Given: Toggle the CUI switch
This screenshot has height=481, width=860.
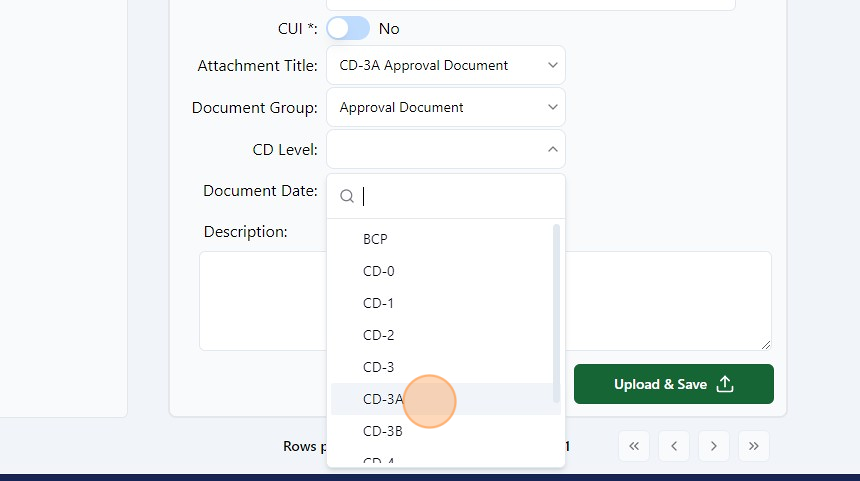Looking at the screenshot, I should tap(347, 28).
